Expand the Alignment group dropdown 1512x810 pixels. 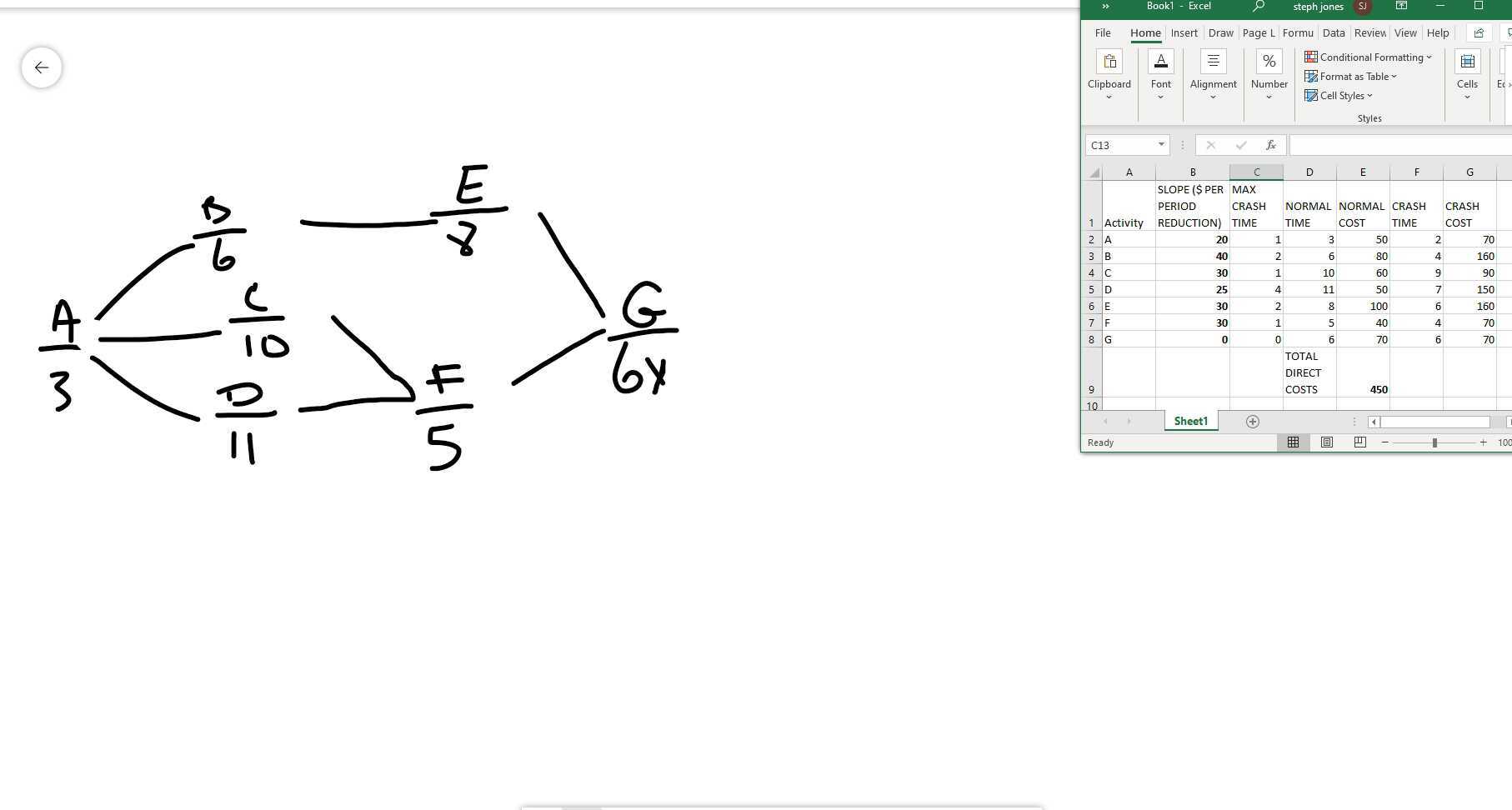1213,97
